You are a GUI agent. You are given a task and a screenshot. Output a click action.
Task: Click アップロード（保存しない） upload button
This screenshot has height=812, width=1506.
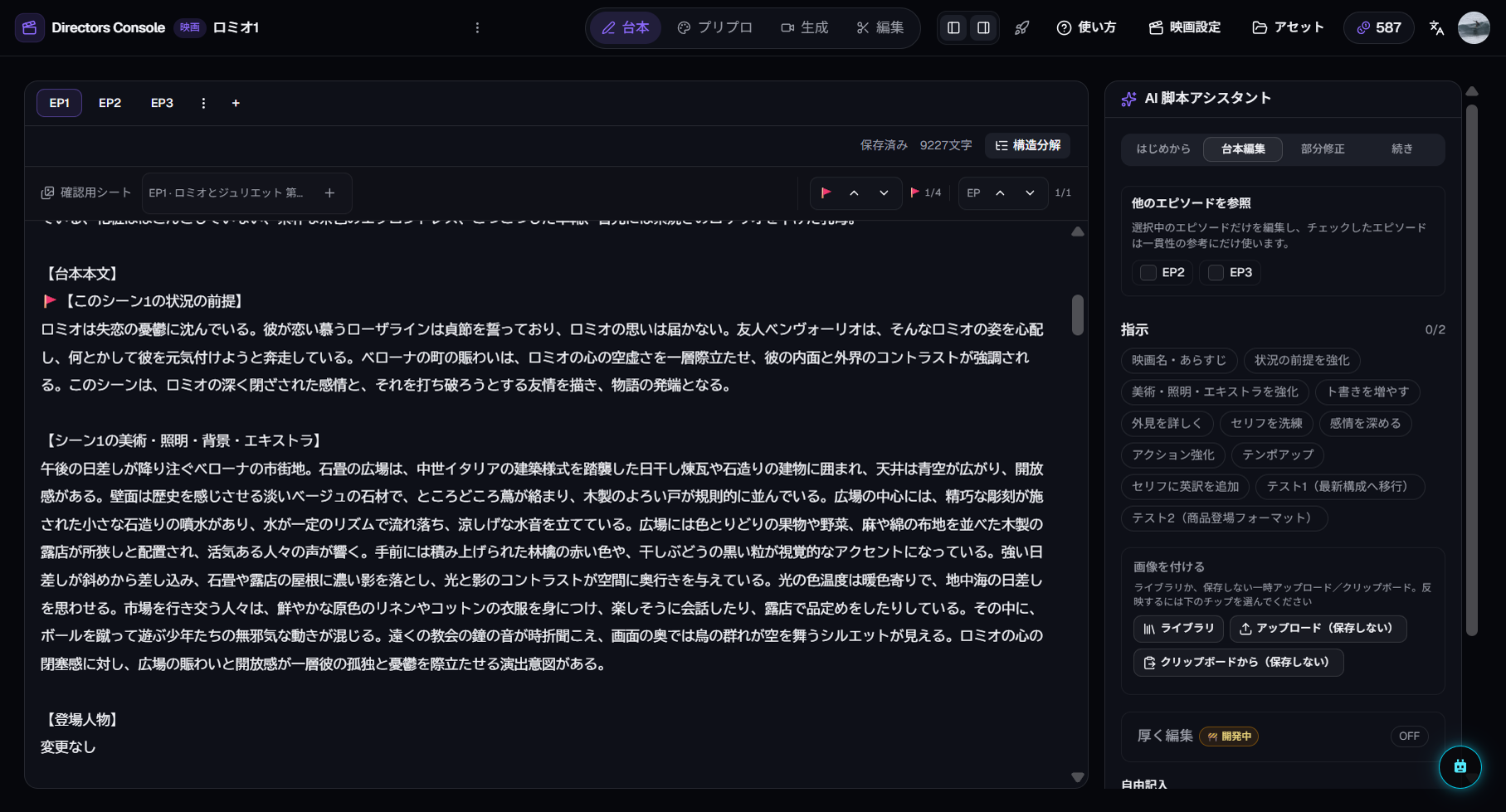pos(1318,628)
